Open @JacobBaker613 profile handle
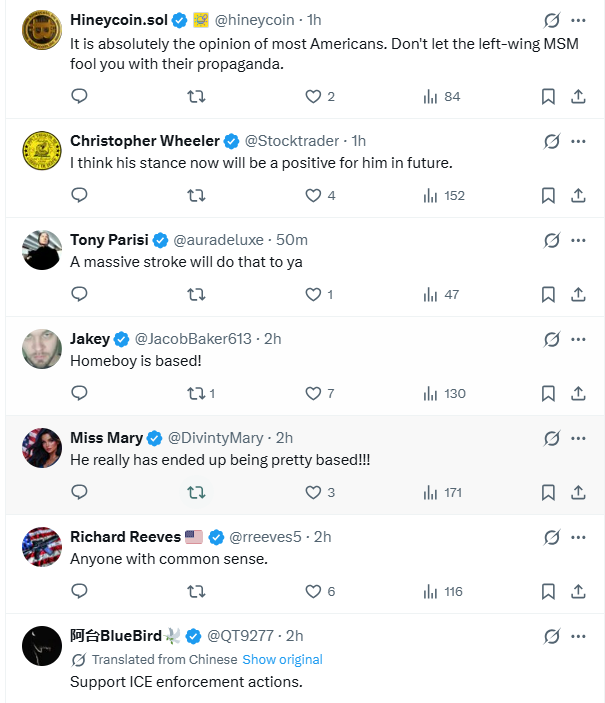 [x=192, y=339]
